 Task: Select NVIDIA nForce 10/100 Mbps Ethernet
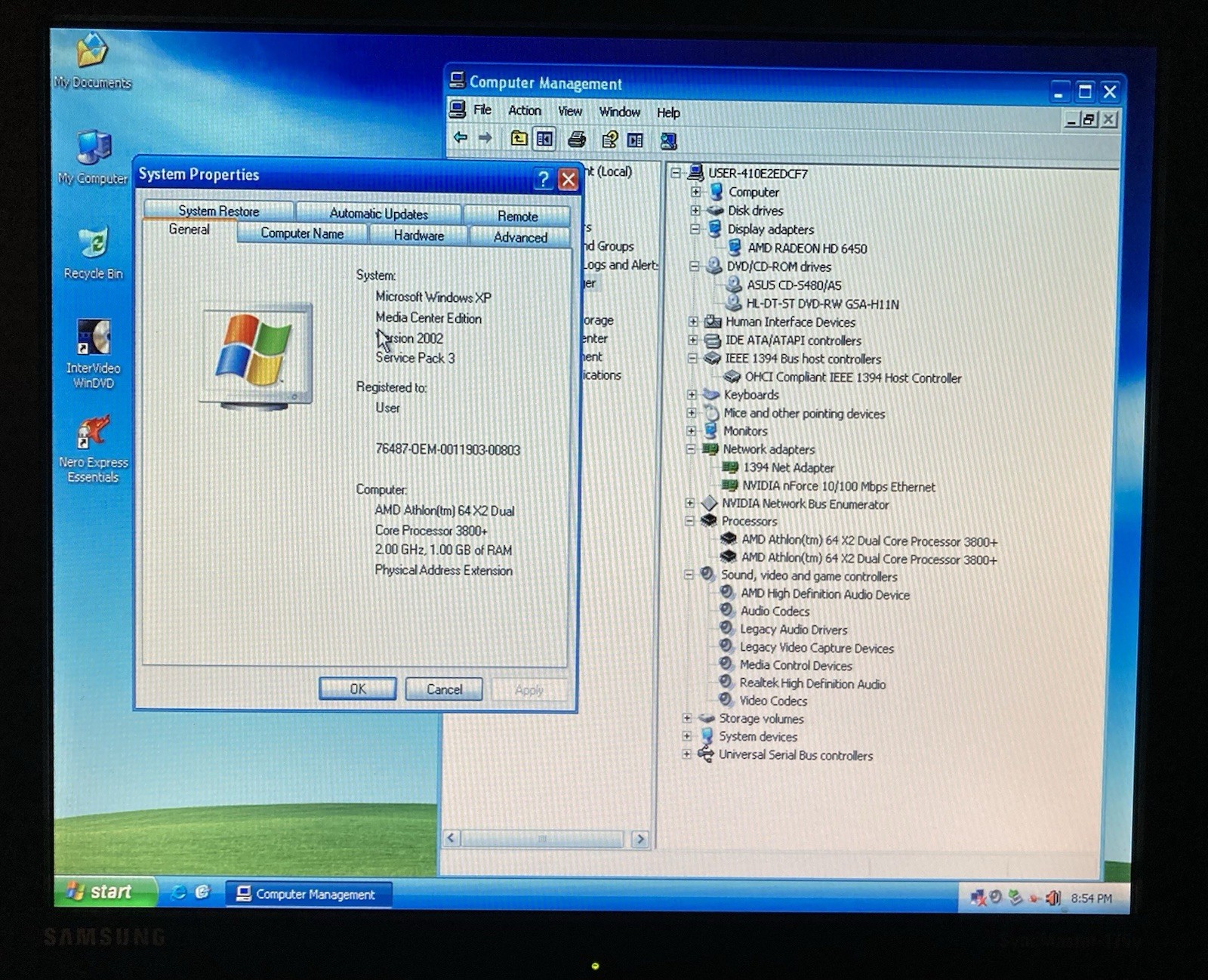click(x=838, y=487)
